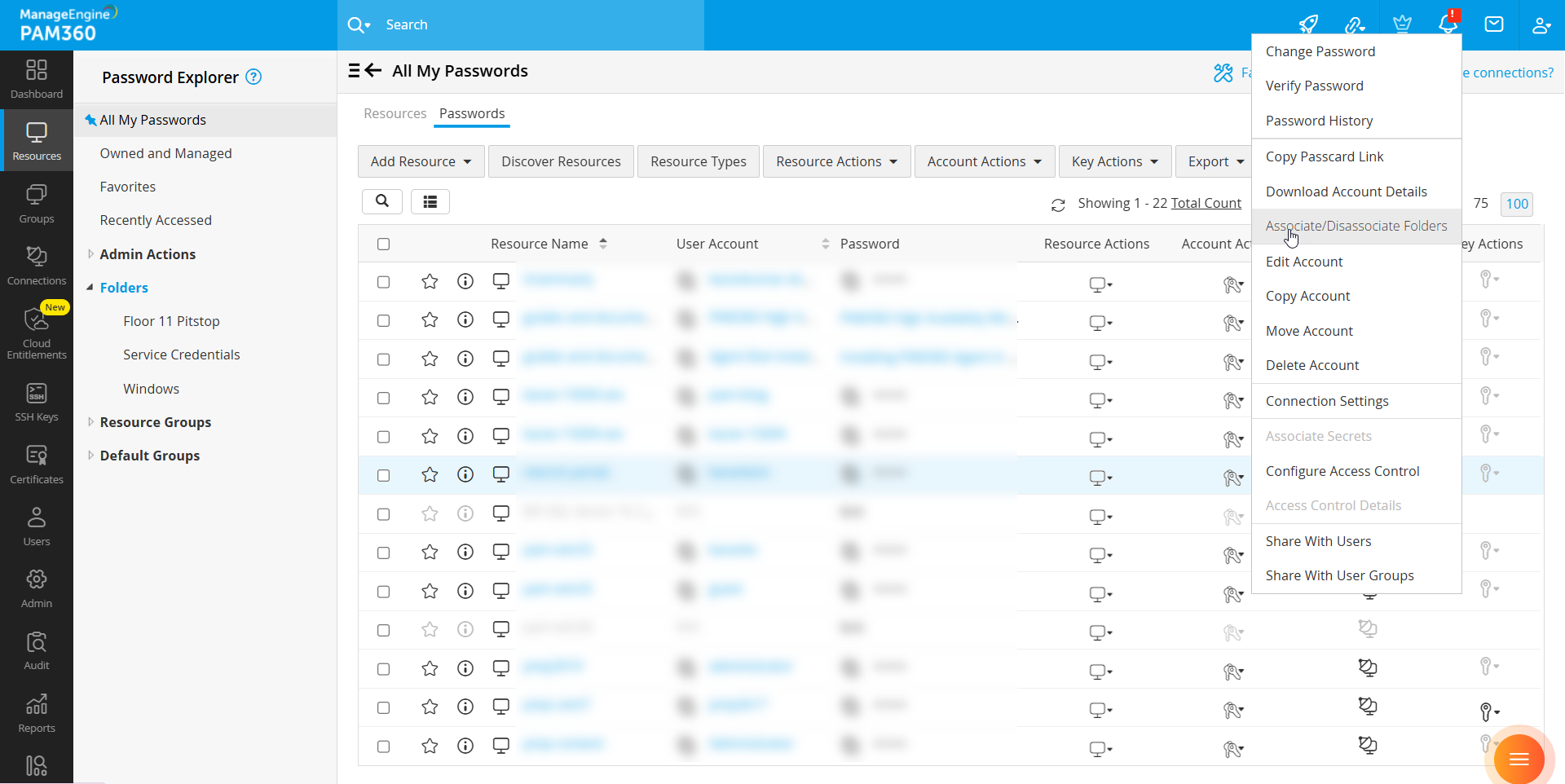Check the last row checkbox
1565x784 pixels.
click(384, 747)
